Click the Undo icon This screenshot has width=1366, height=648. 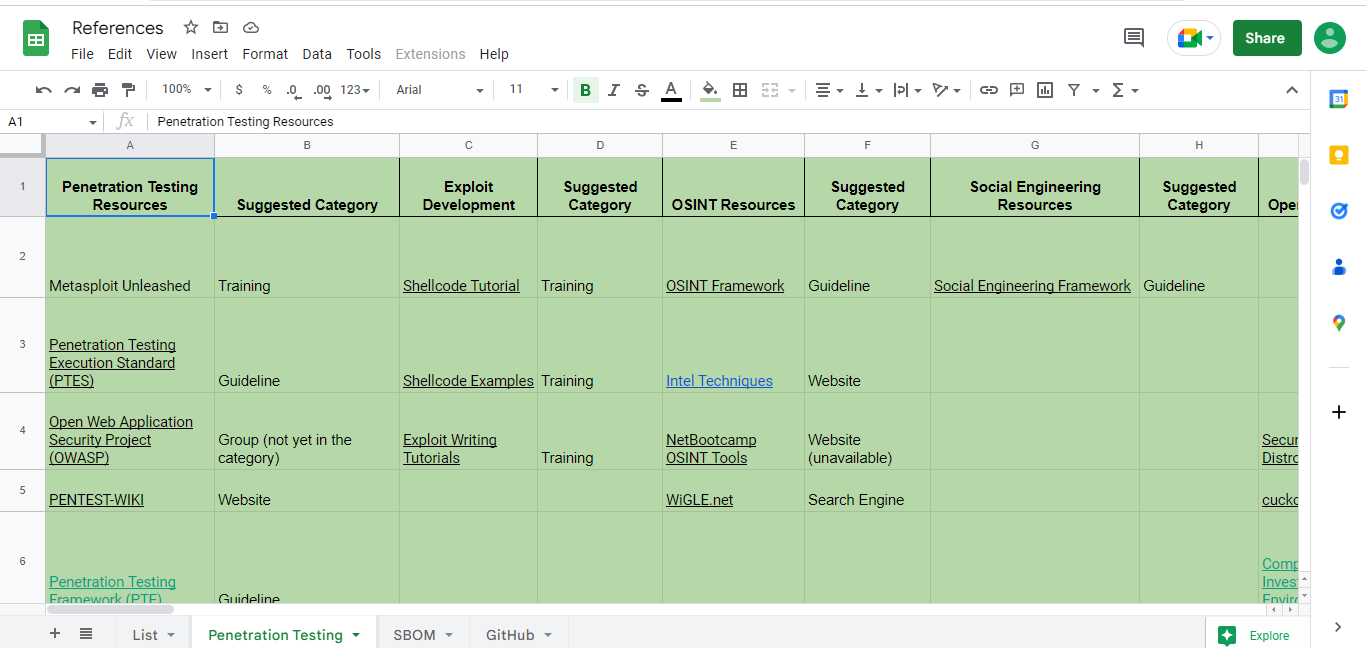tap(44, 90)
